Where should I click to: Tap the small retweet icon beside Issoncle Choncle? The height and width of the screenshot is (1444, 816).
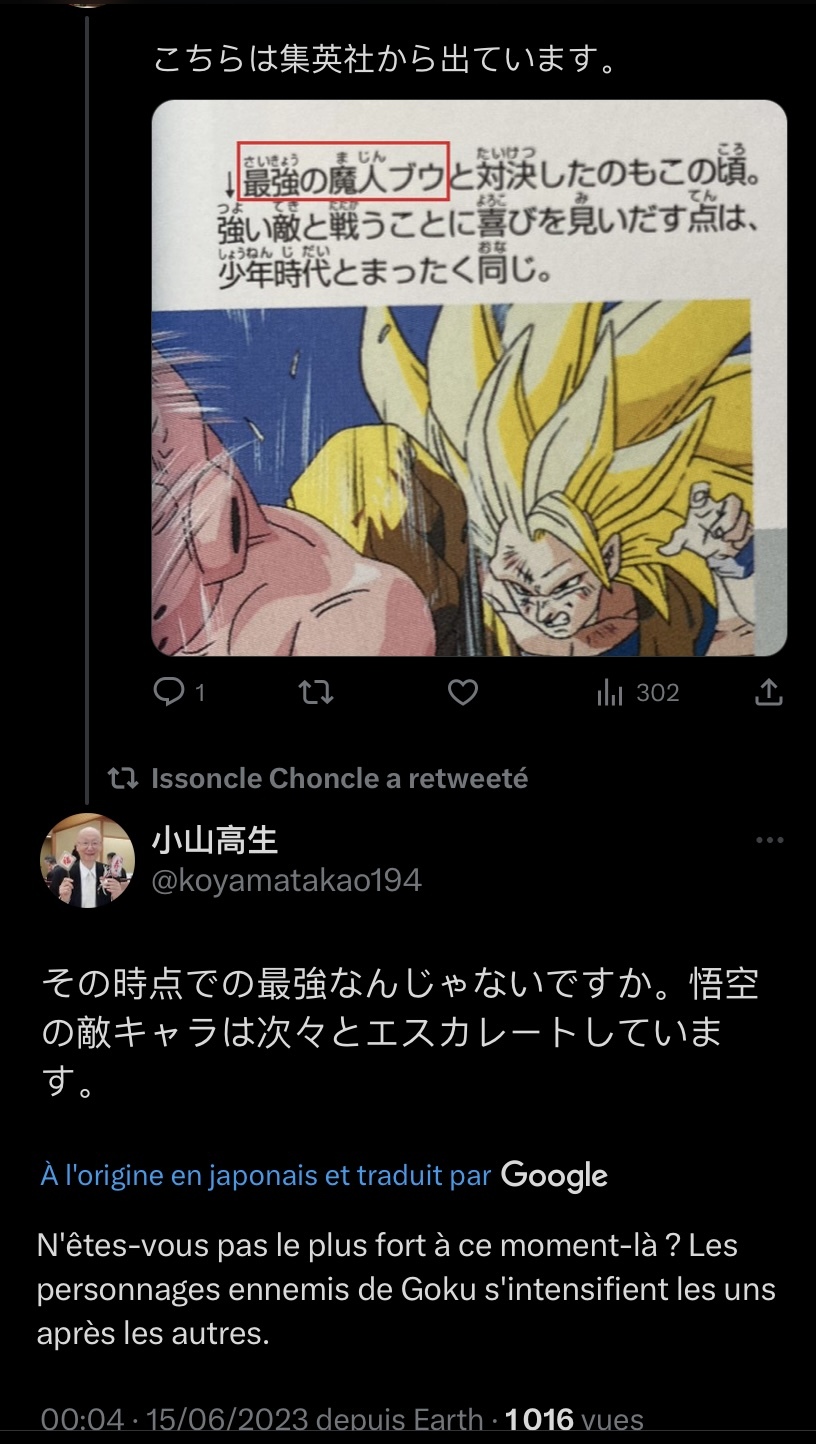point(123,778)
